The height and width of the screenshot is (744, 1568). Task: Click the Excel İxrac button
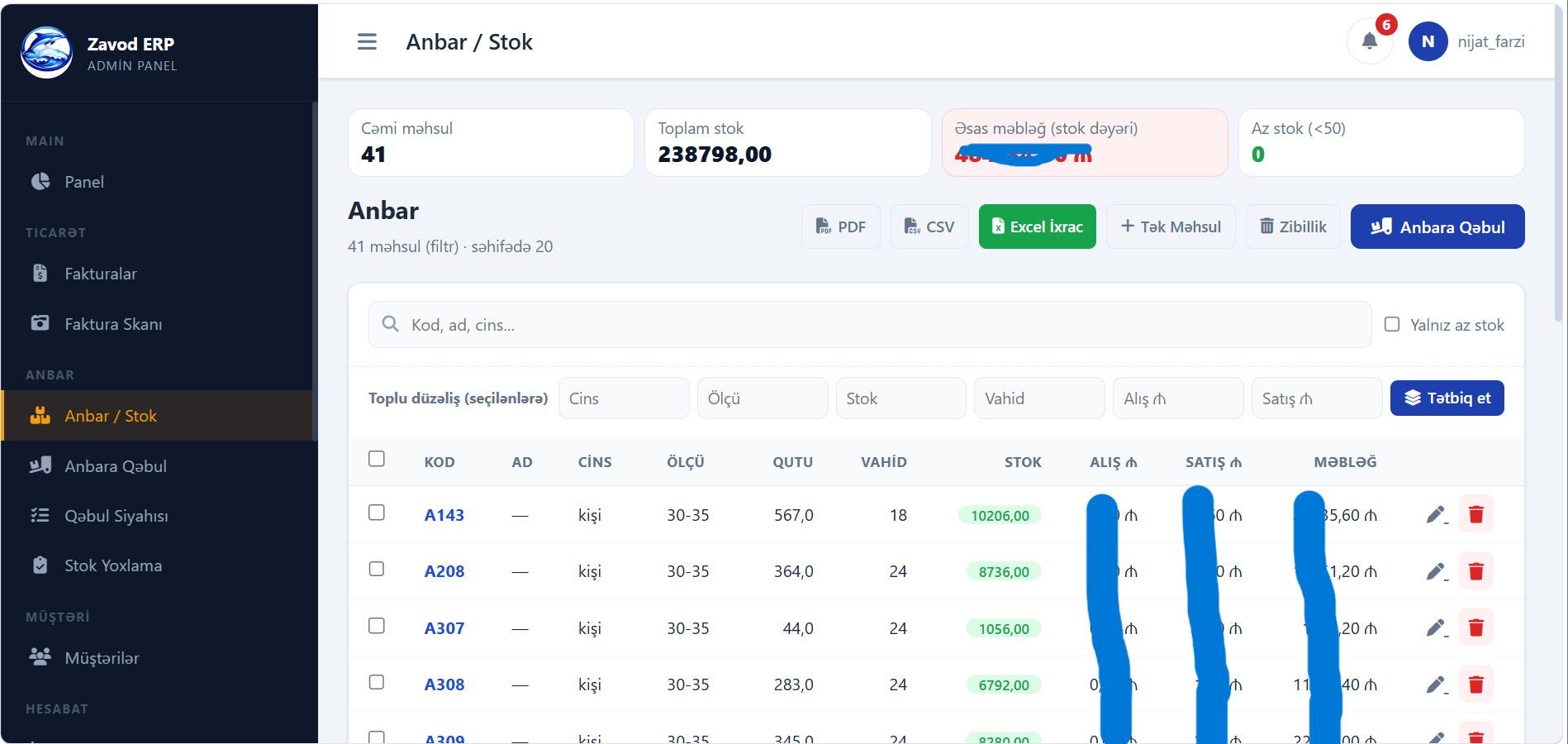(x=1037, y=227)
